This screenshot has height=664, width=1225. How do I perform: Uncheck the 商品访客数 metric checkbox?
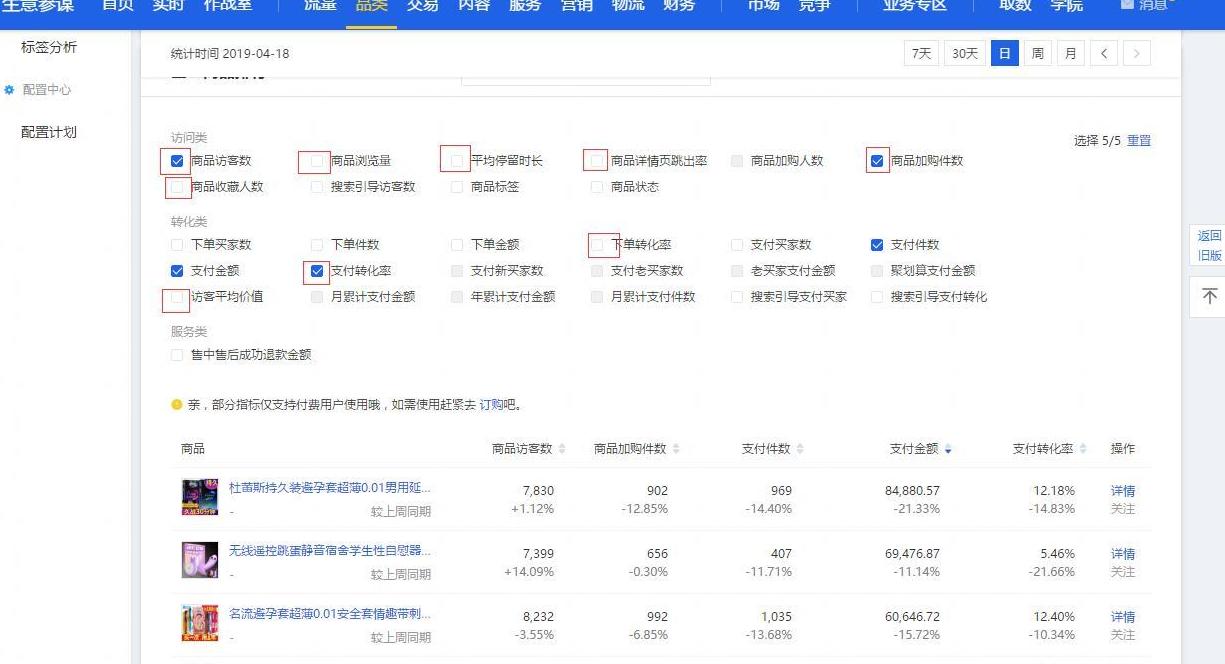tap(176, 161)
